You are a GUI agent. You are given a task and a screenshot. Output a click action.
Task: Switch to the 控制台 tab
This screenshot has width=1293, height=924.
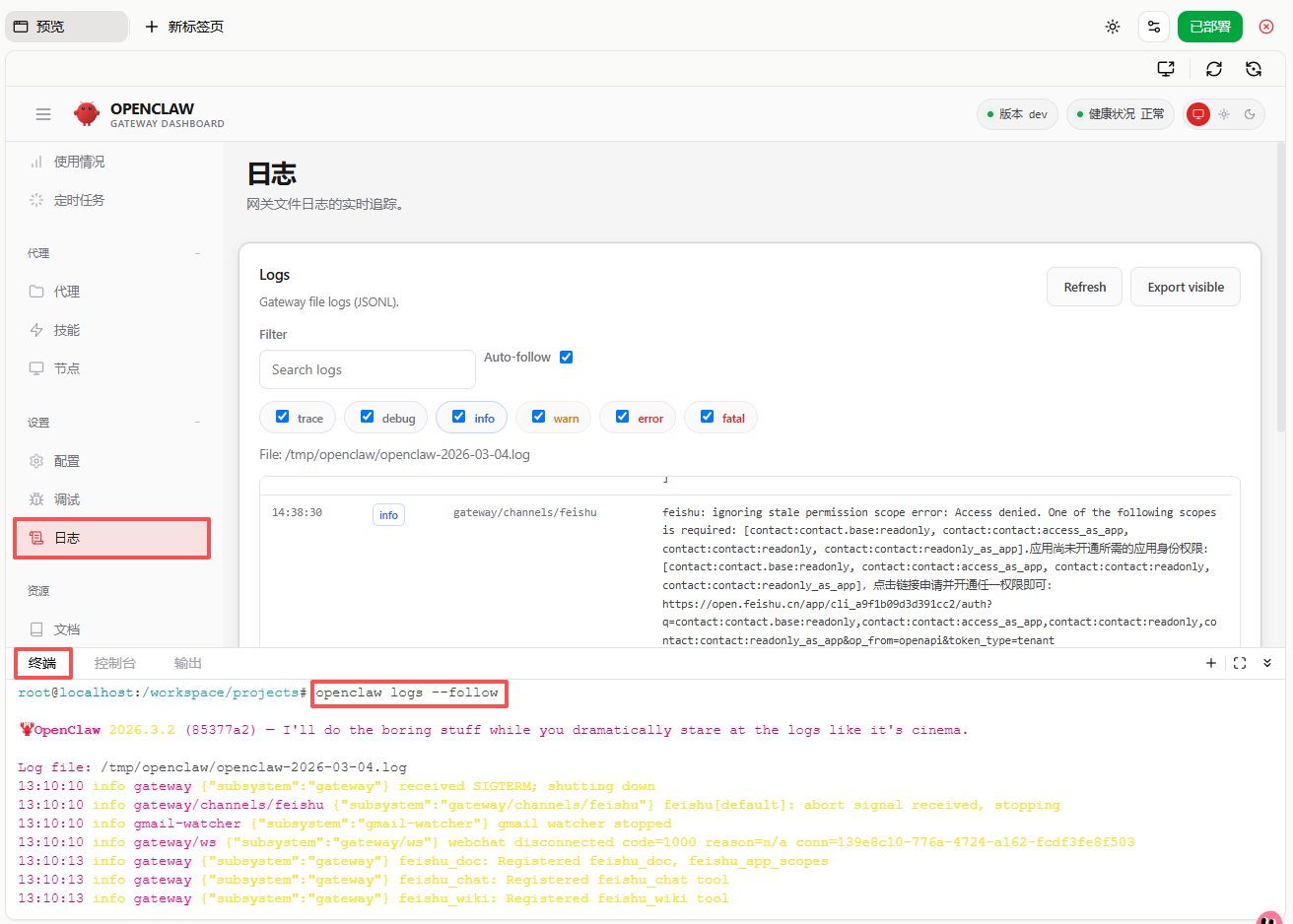(x=115, y=663)
